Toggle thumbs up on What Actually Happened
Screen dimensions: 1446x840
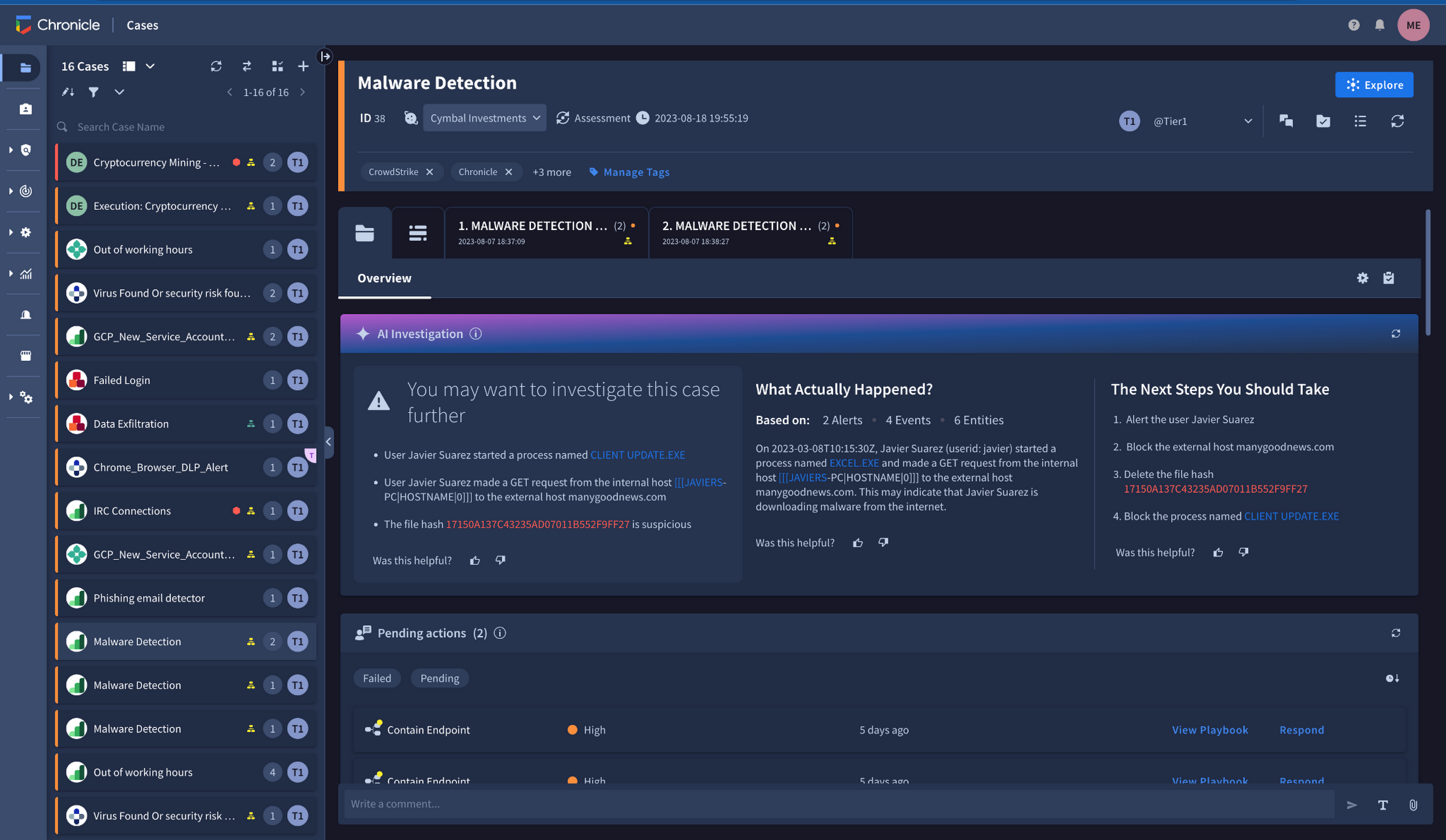[857, 542]
